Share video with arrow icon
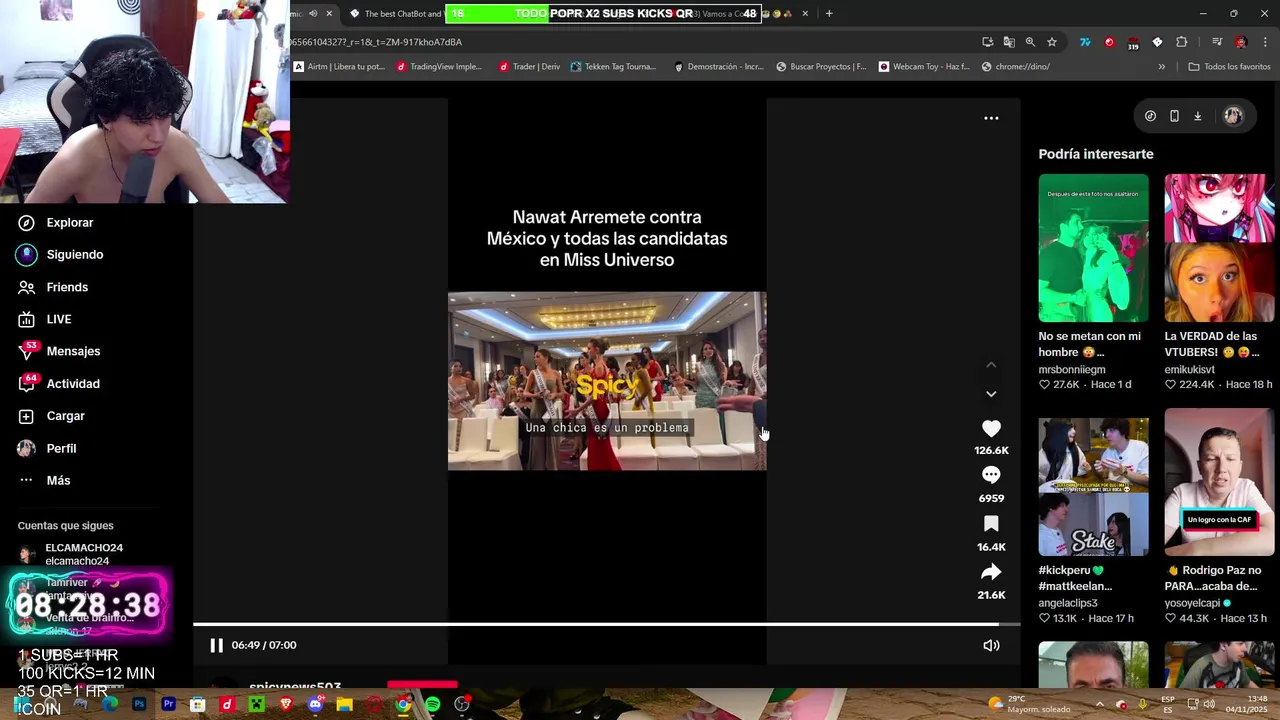The image size is (1280, 720). pyautogui.click(x=991, y=572)
